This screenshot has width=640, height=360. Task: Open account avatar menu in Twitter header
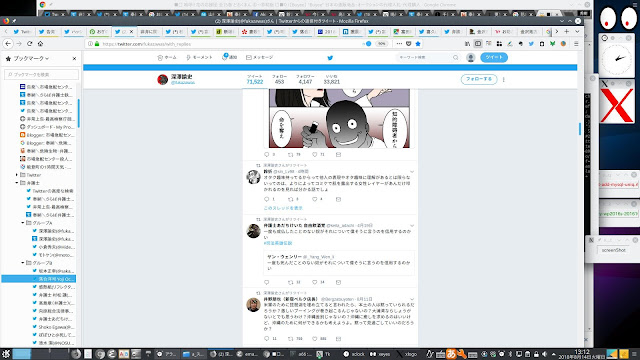coord(471,58)
